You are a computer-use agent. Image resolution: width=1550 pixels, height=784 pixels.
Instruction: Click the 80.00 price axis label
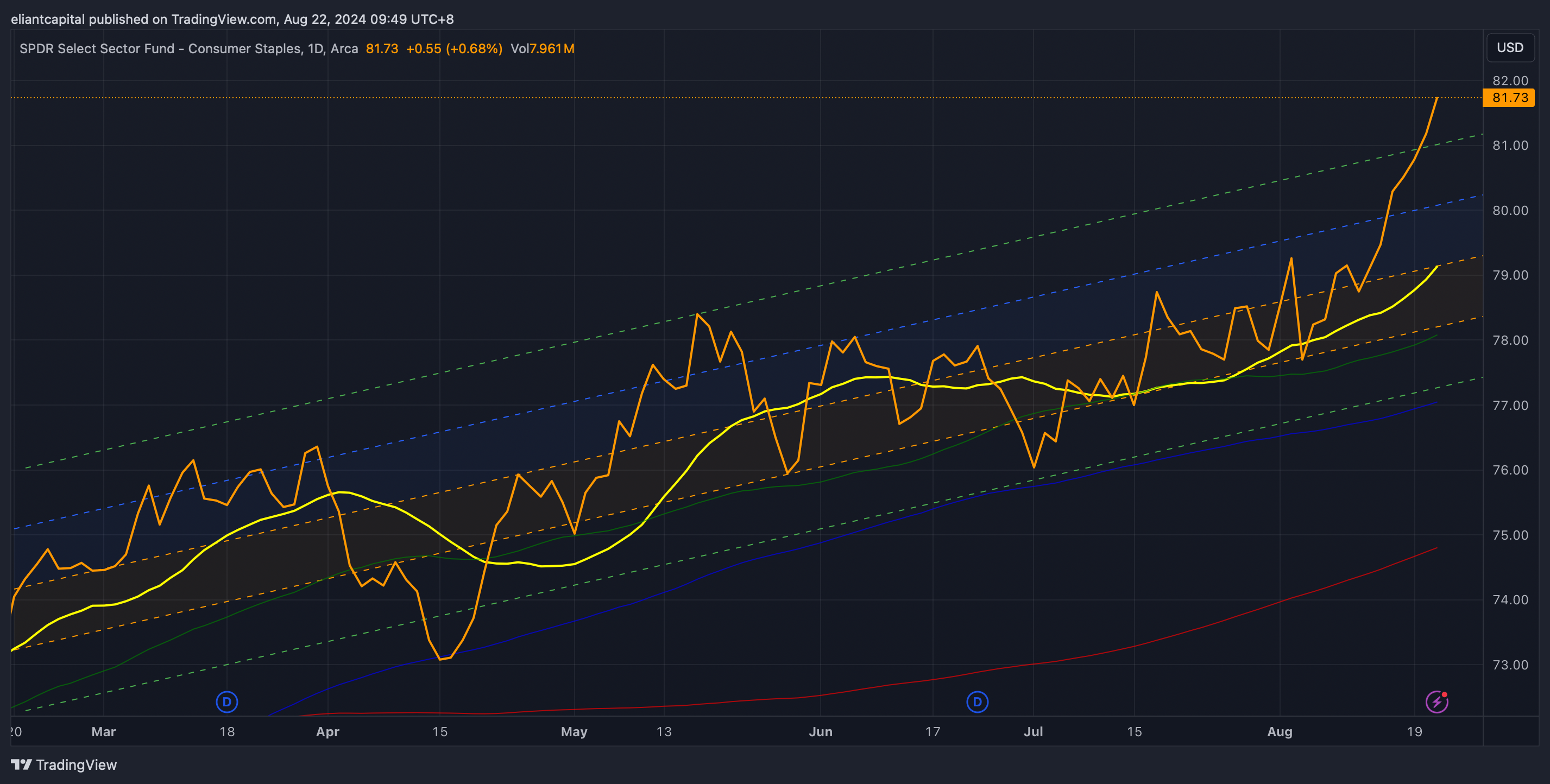click(1510, 211)
